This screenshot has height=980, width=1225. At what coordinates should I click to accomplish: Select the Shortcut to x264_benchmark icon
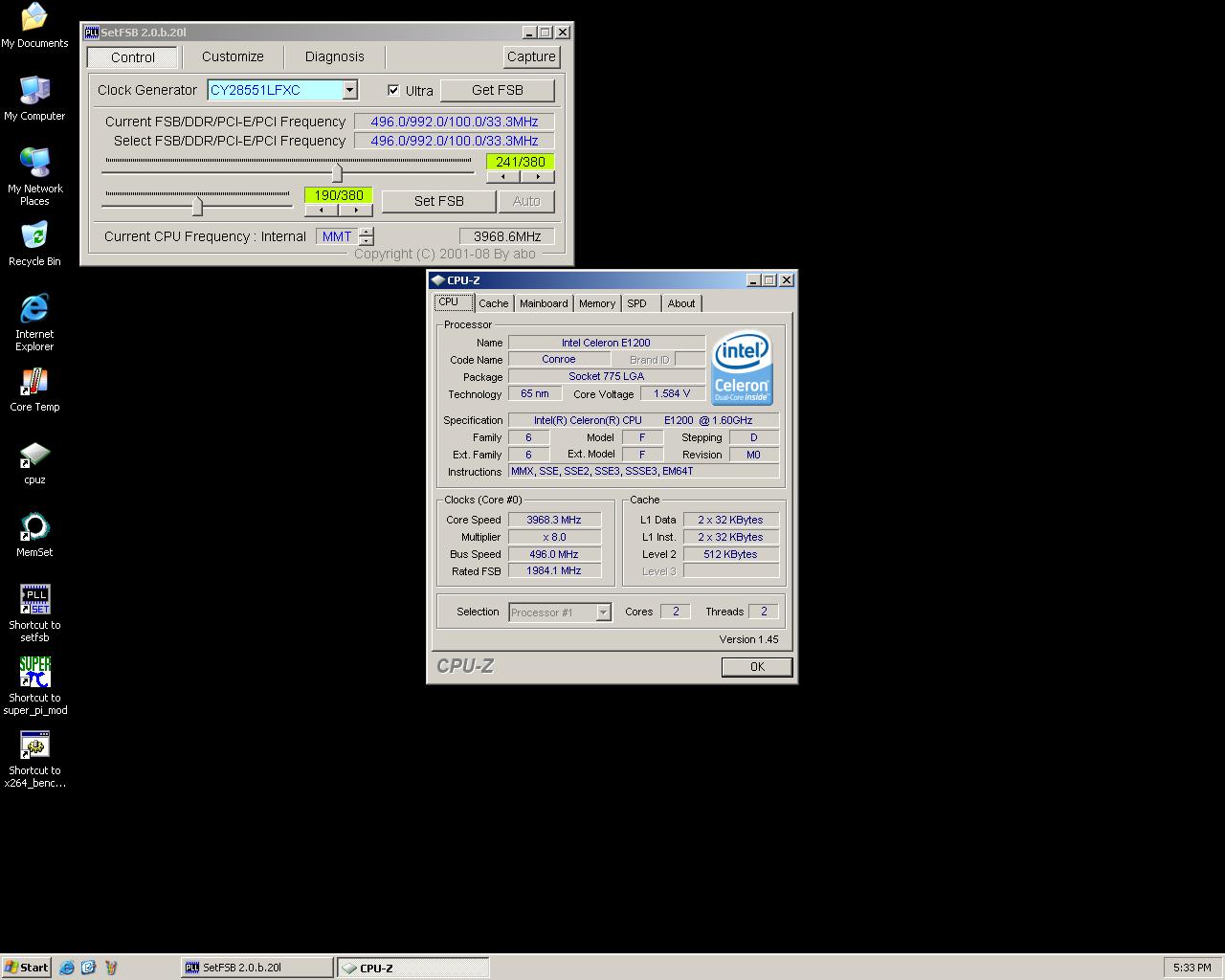click(34, 759)
